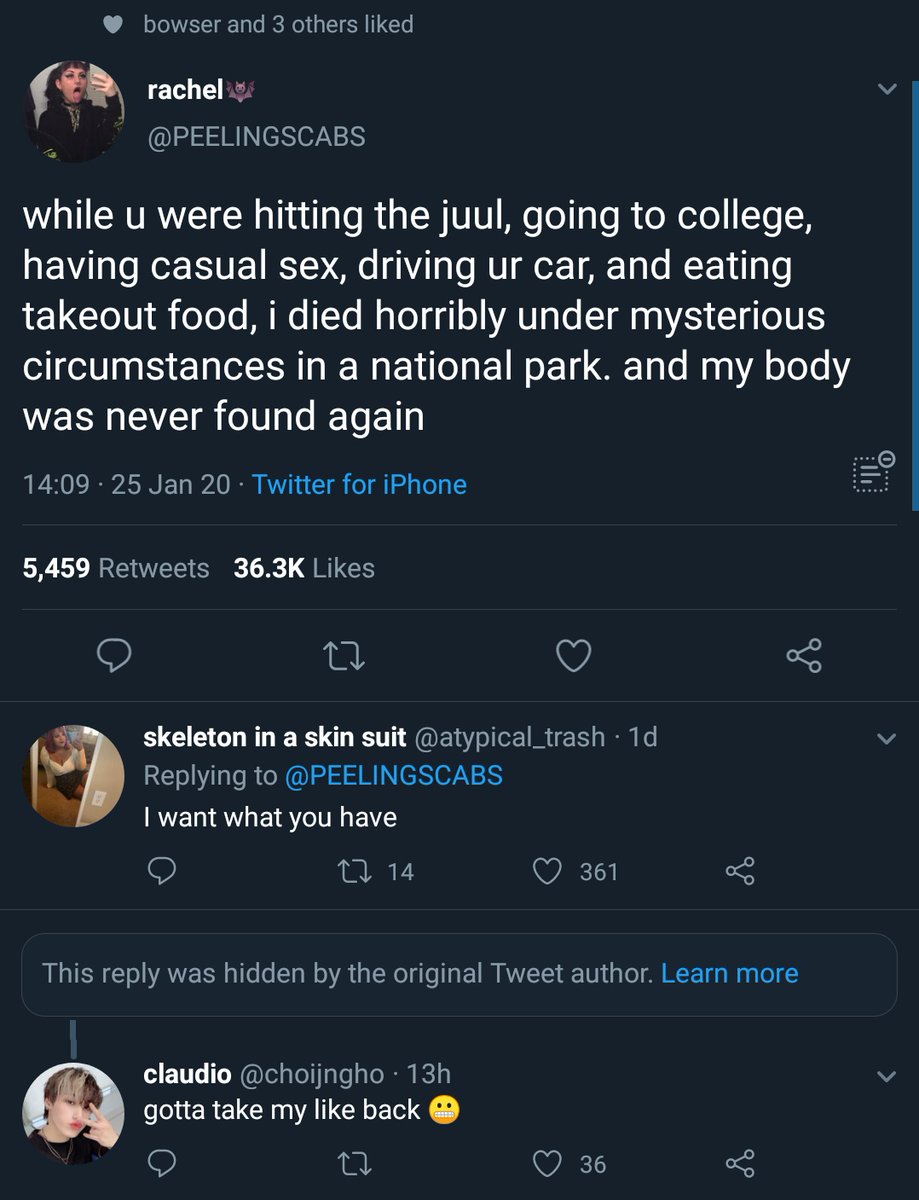
Task: Share claudio's reply
Action: pos(739,1164)
